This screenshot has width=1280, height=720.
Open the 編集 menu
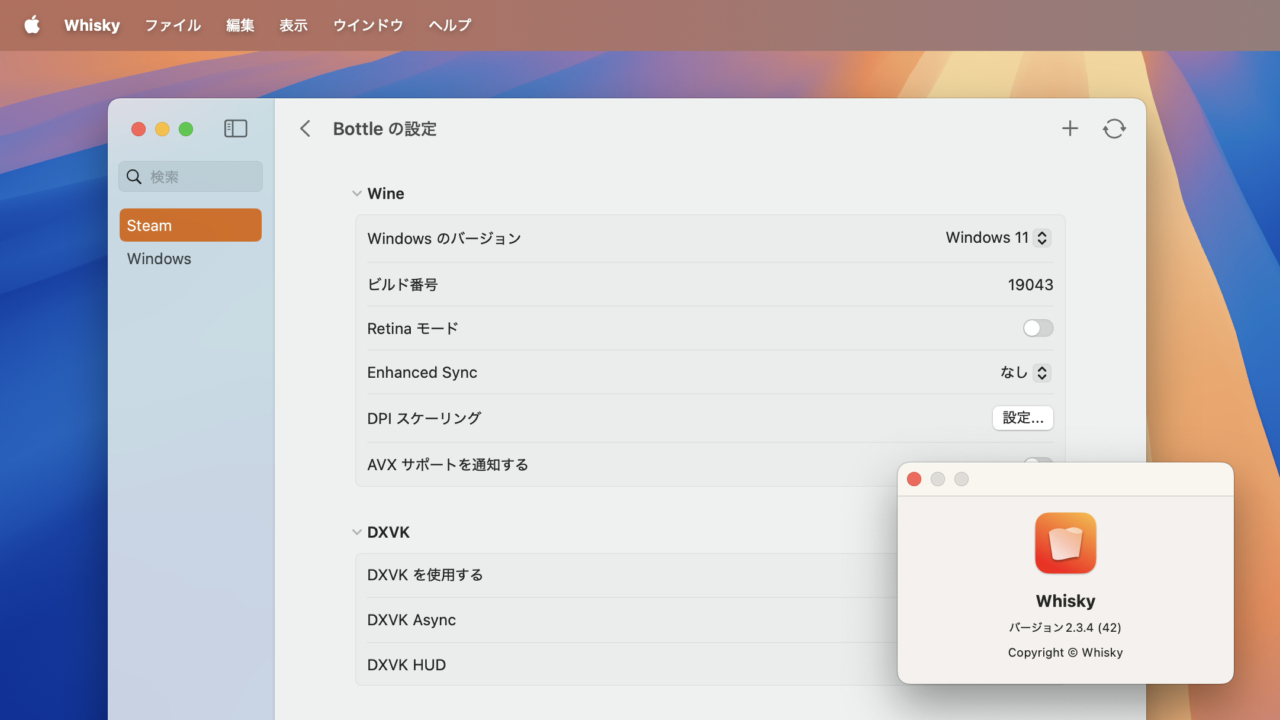click(240, 25)
